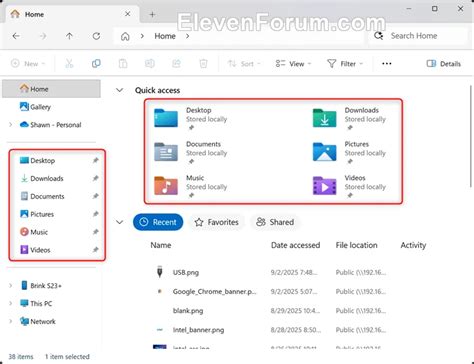
Task: Click the Delete trash icon
Action: [203, 63]
